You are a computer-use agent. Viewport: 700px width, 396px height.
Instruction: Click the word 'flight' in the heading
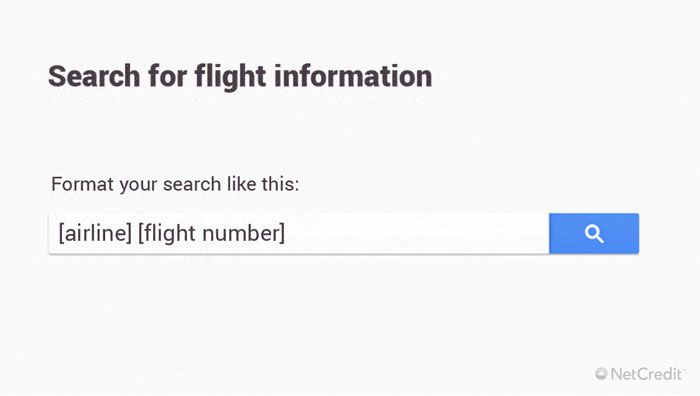click(230, 78)
